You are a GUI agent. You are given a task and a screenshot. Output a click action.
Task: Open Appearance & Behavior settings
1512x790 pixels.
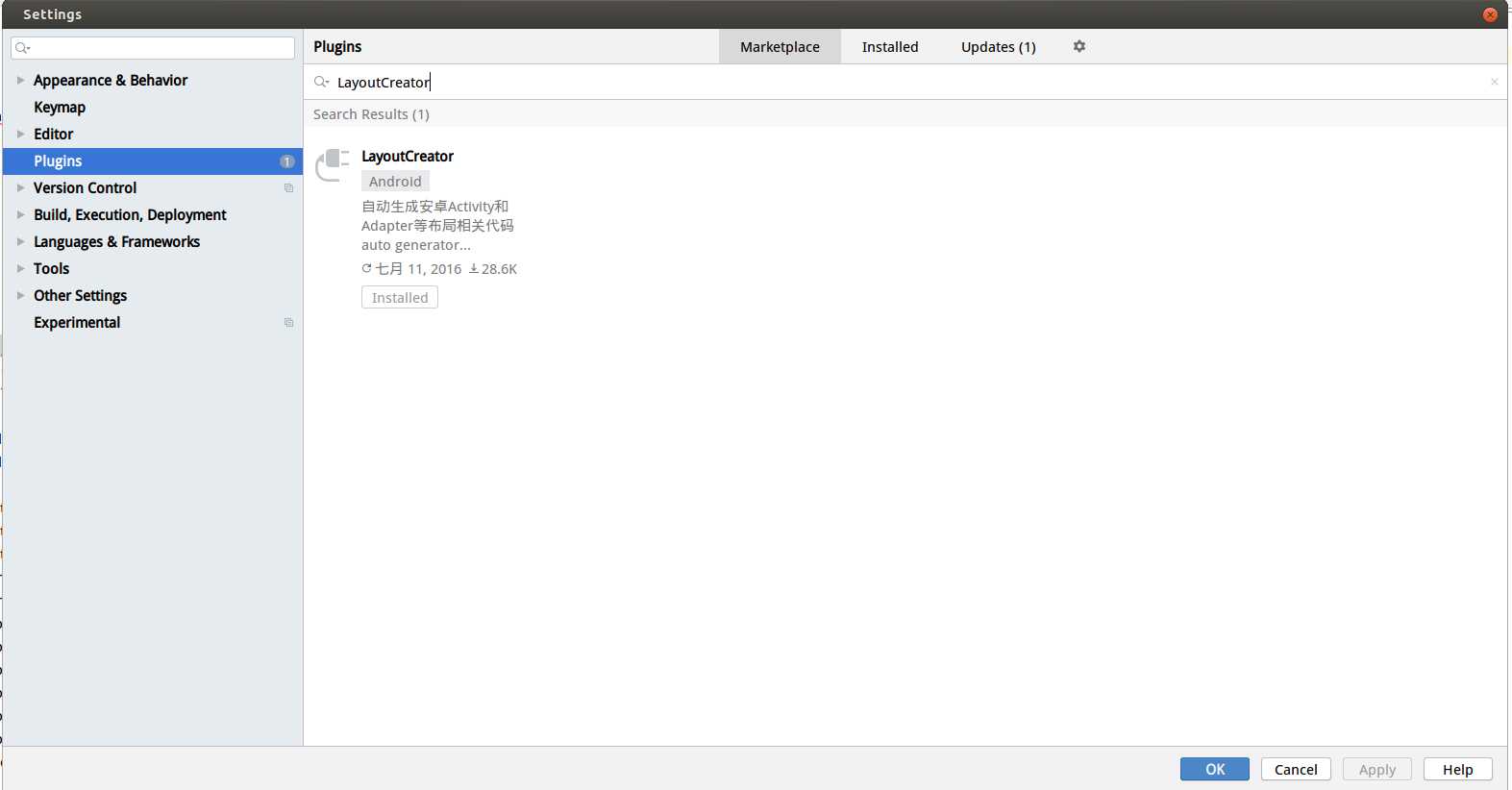coord(111,80)
